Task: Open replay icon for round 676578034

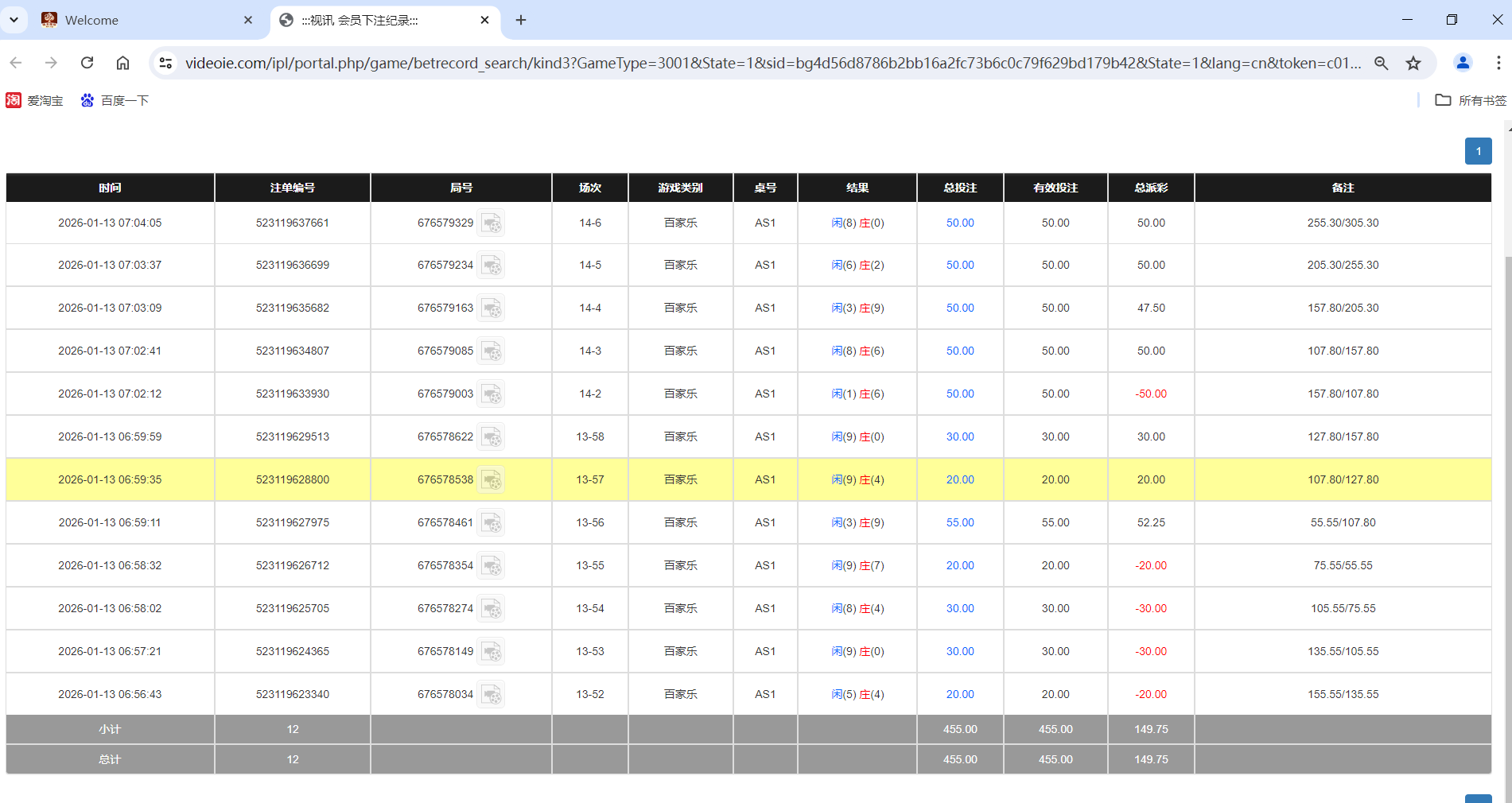Action: point(492,695)
